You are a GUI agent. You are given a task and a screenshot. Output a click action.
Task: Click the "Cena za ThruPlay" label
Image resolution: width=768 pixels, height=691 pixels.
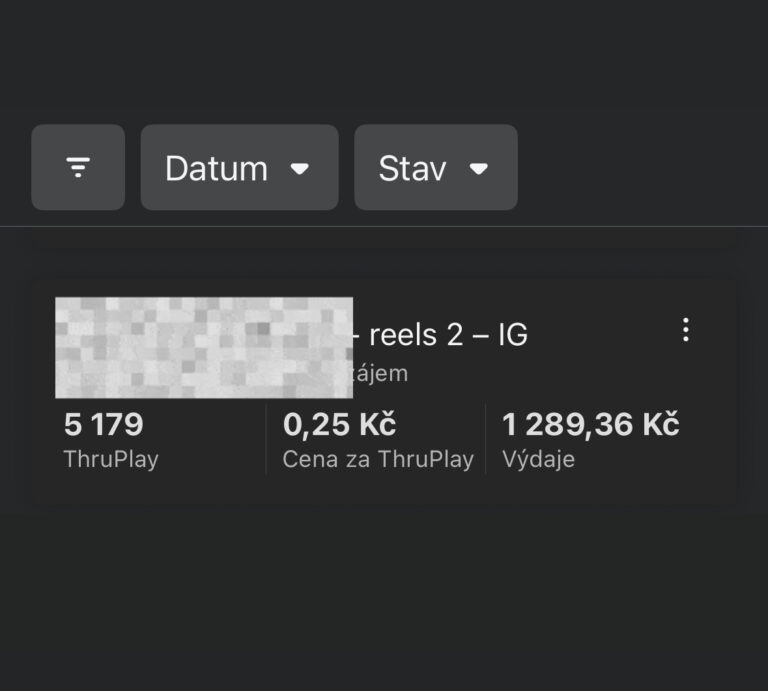click(378, 460)
